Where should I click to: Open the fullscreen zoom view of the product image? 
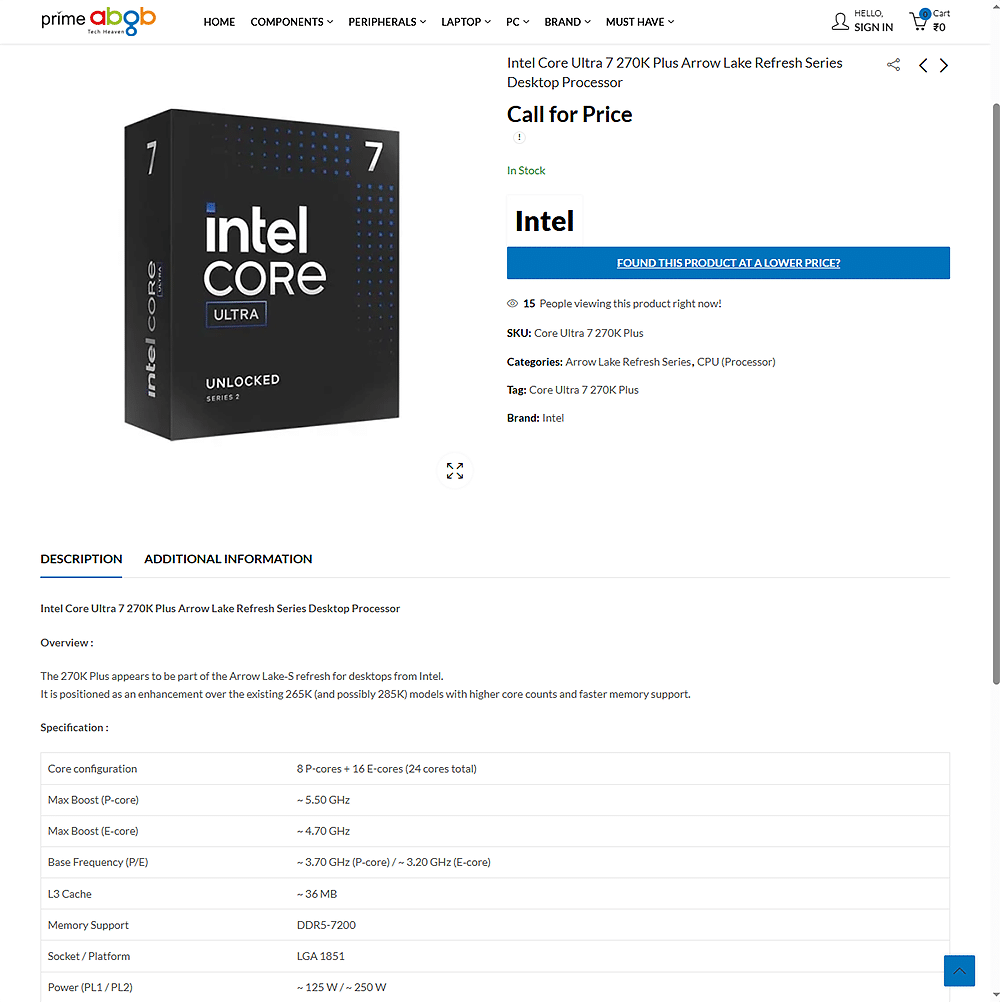454,470
